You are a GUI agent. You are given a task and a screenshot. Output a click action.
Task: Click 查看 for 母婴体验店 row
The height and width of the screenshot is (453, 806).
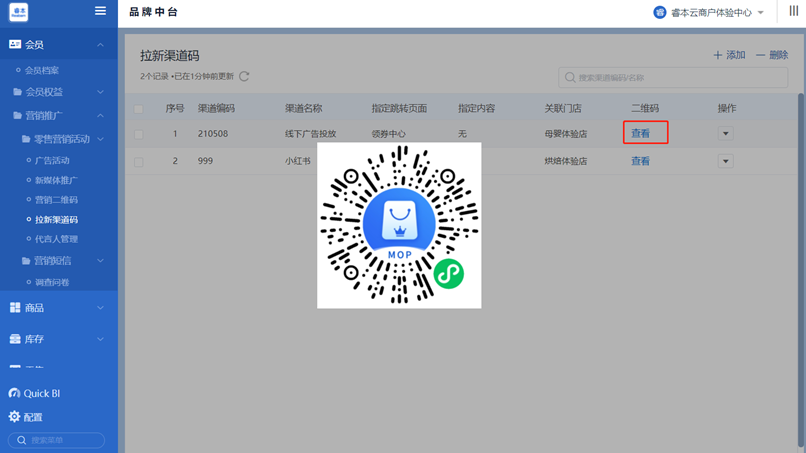640,133
